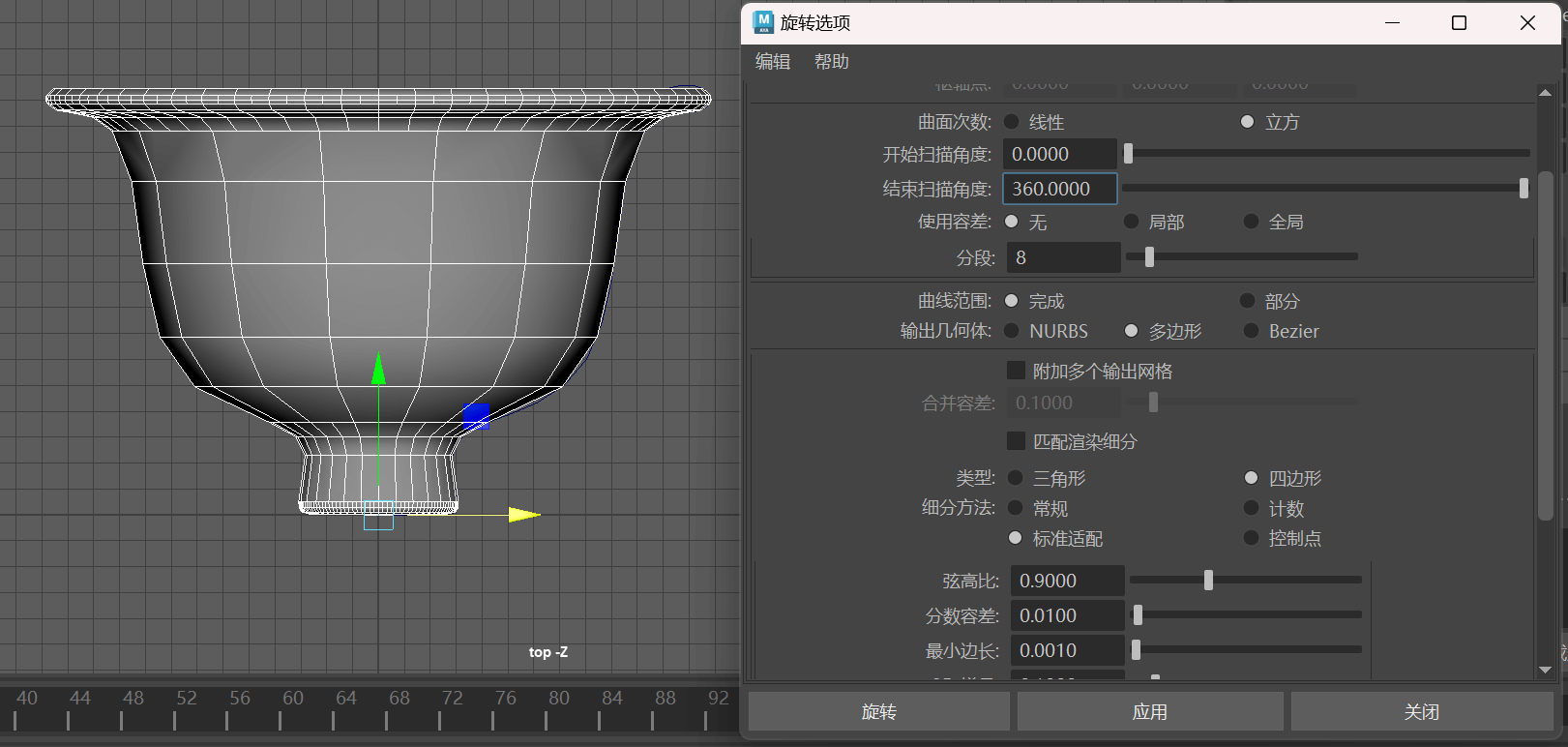Enable 附加多个输出网格 checkbox
Screen dimensions: 1568x747
tap(1016, 371)
